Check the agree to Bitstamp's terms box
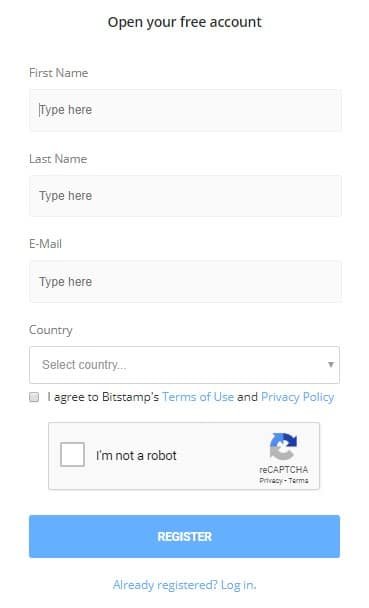The image size is (369, 608). pos(34,397)
